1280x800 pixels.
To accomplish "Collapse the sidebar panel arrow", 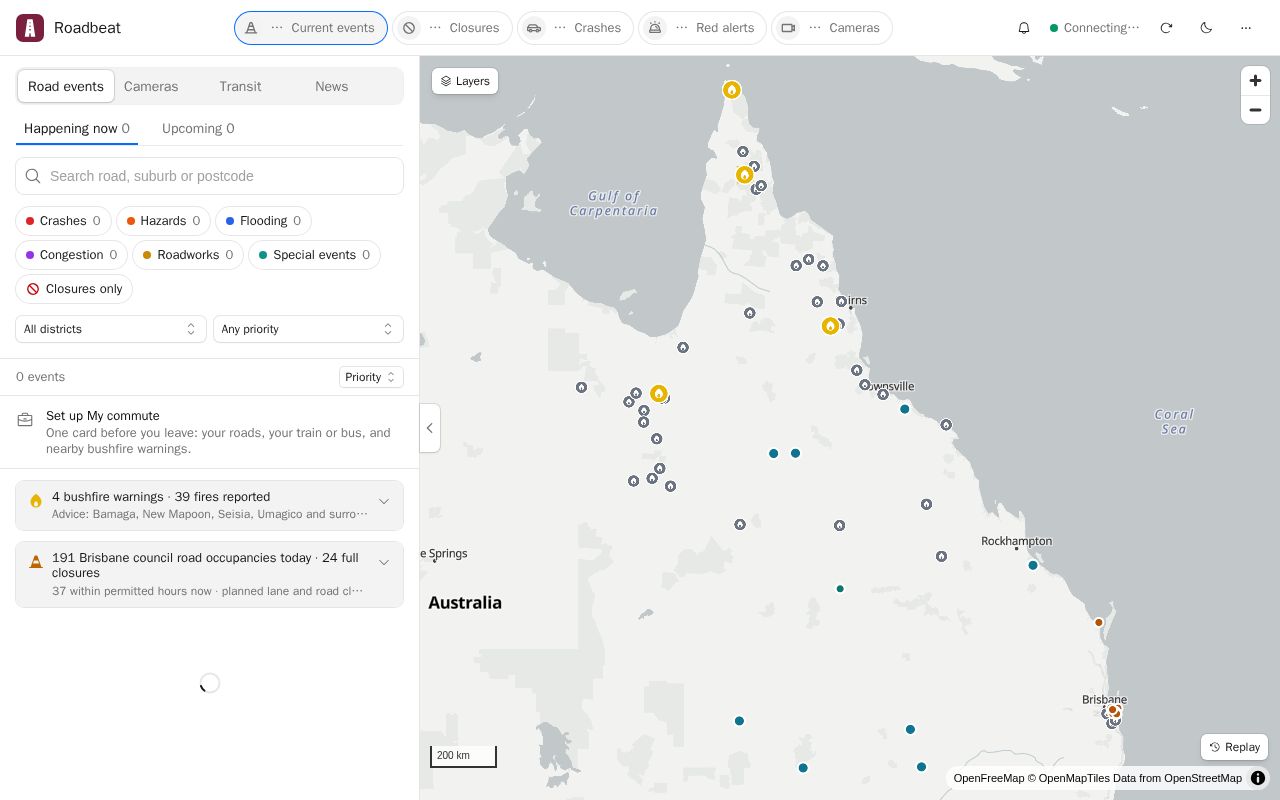I will pos(430,428).
